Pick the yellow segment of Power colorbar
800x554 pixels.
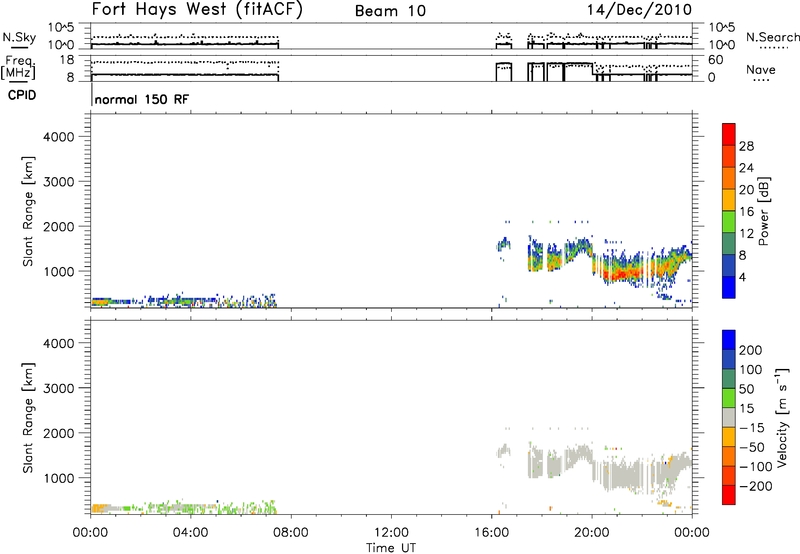coord(729,200)
